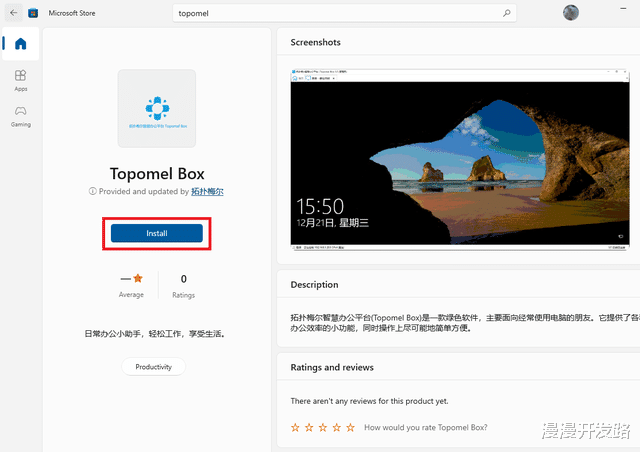
Task: Click the Microsoft Store logo icon
Action: coord(33,13)
